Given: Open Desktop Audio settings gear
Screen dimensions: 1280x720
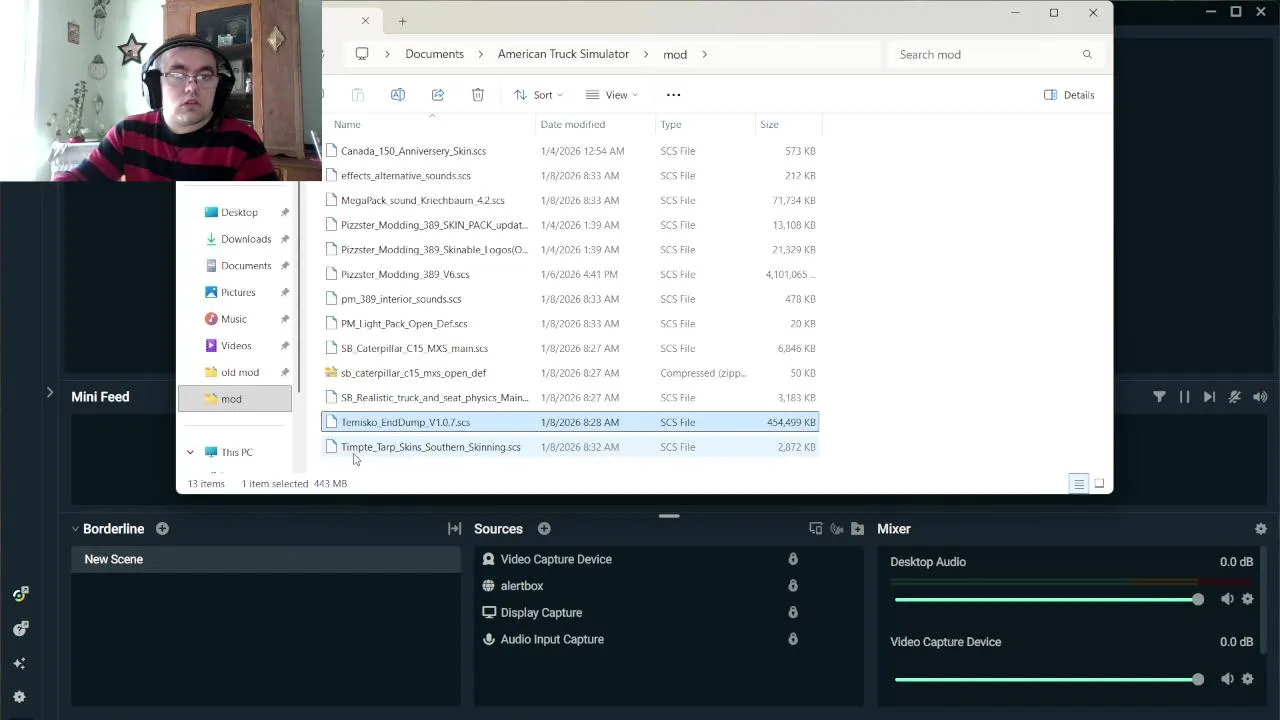Looking at the screenshot, I should point(1247,599).
